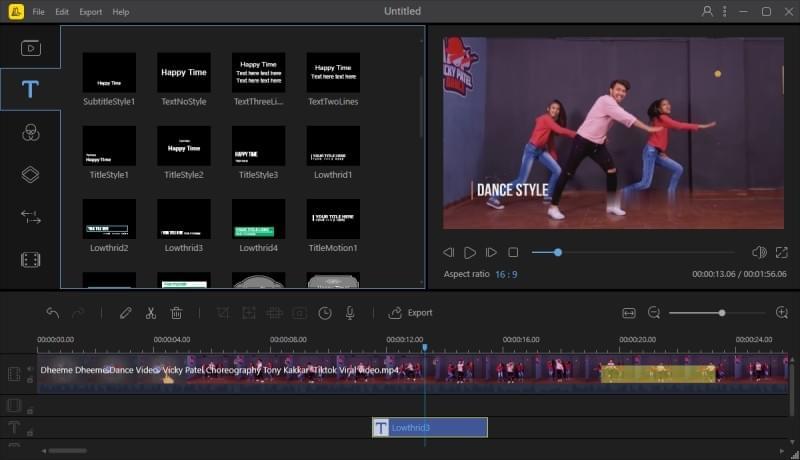Toggle fullscreen preview mode
The height and width of the screenshot is (460, 800).
(x=782, y=253)
